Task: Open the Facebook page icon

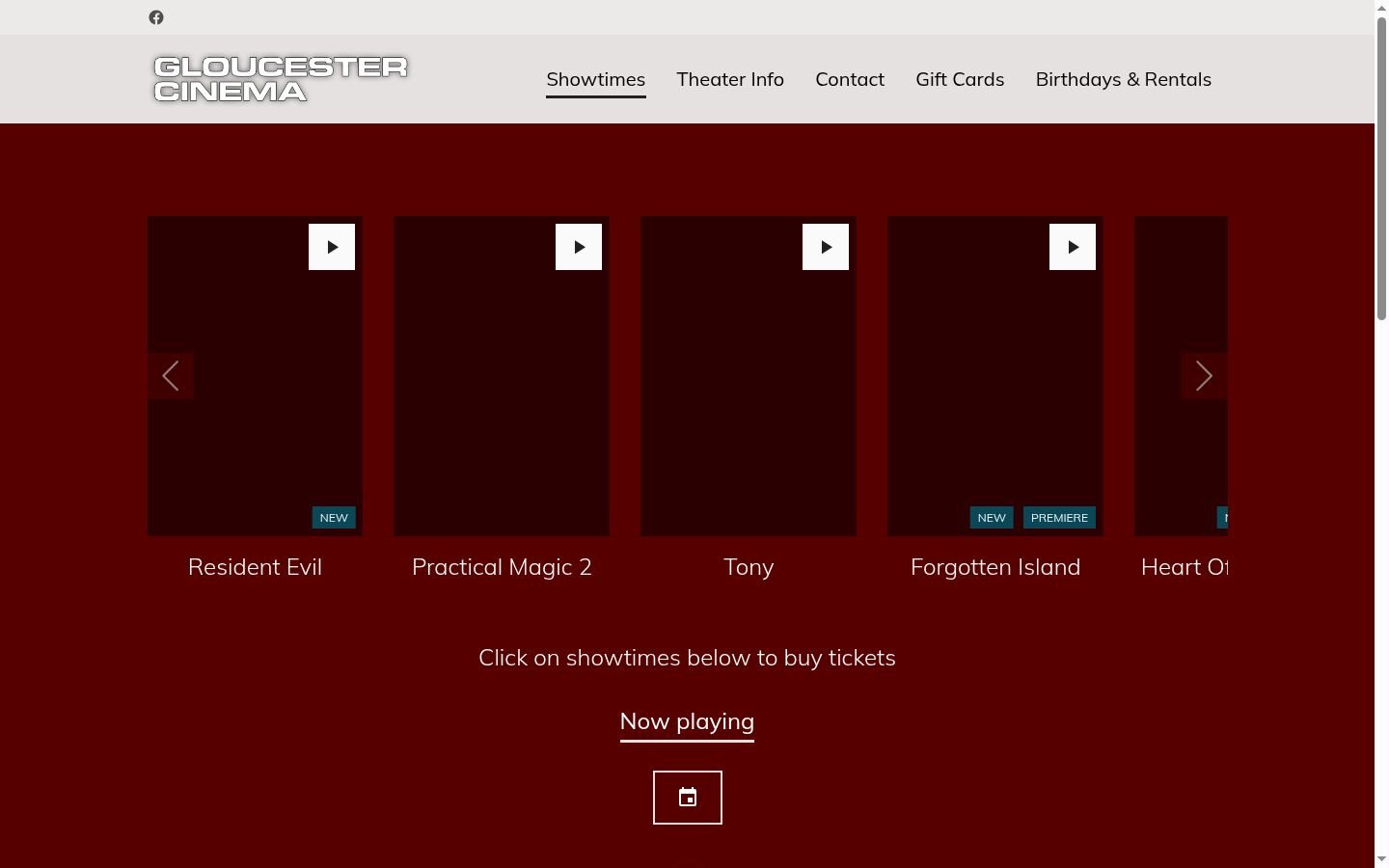Action: 156,17
